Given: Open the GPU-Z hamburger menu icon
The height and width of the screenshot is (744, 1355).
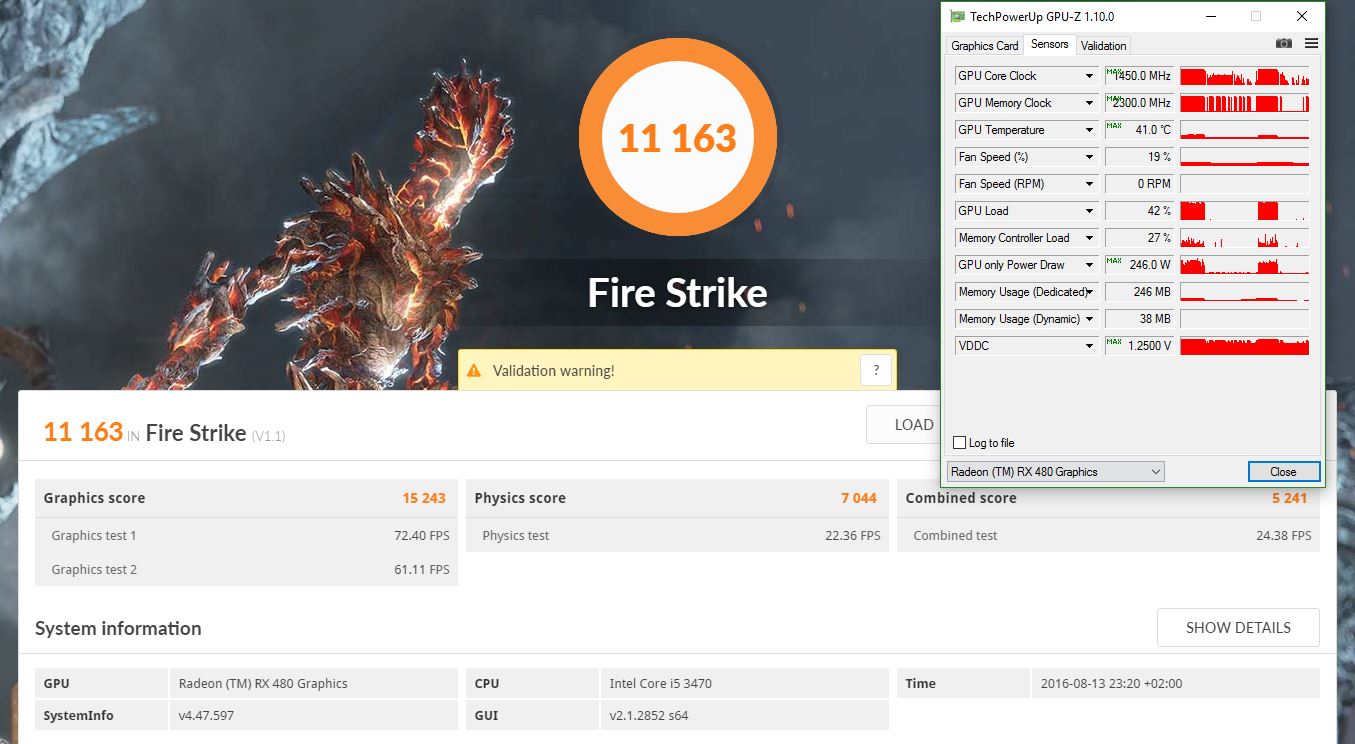Looking at the screenshot, I should tap(1311, 44).
